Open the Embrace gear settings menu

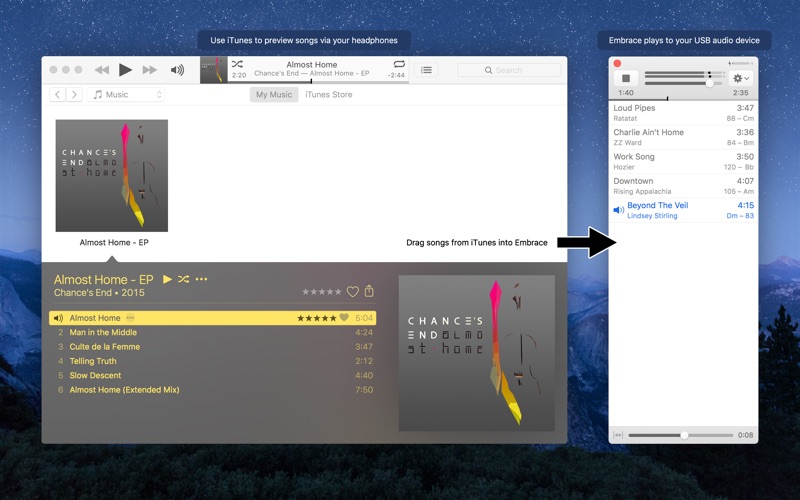(x=741, y=78)
